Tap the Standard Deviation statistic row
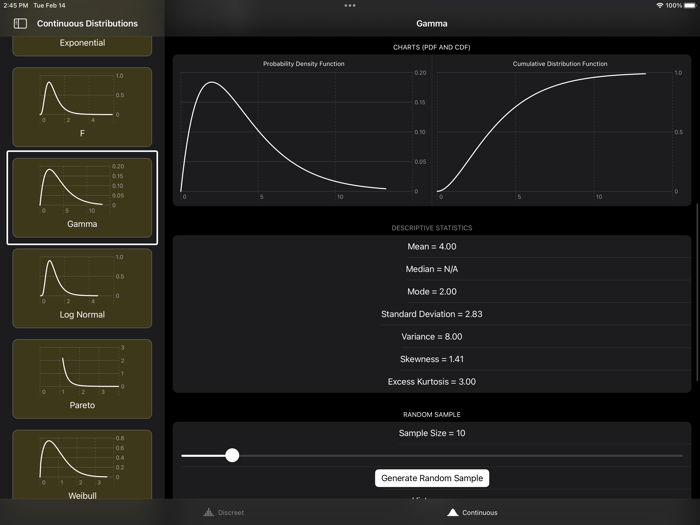Viewport: 700px width, 525px height. [x=432, y=314]
